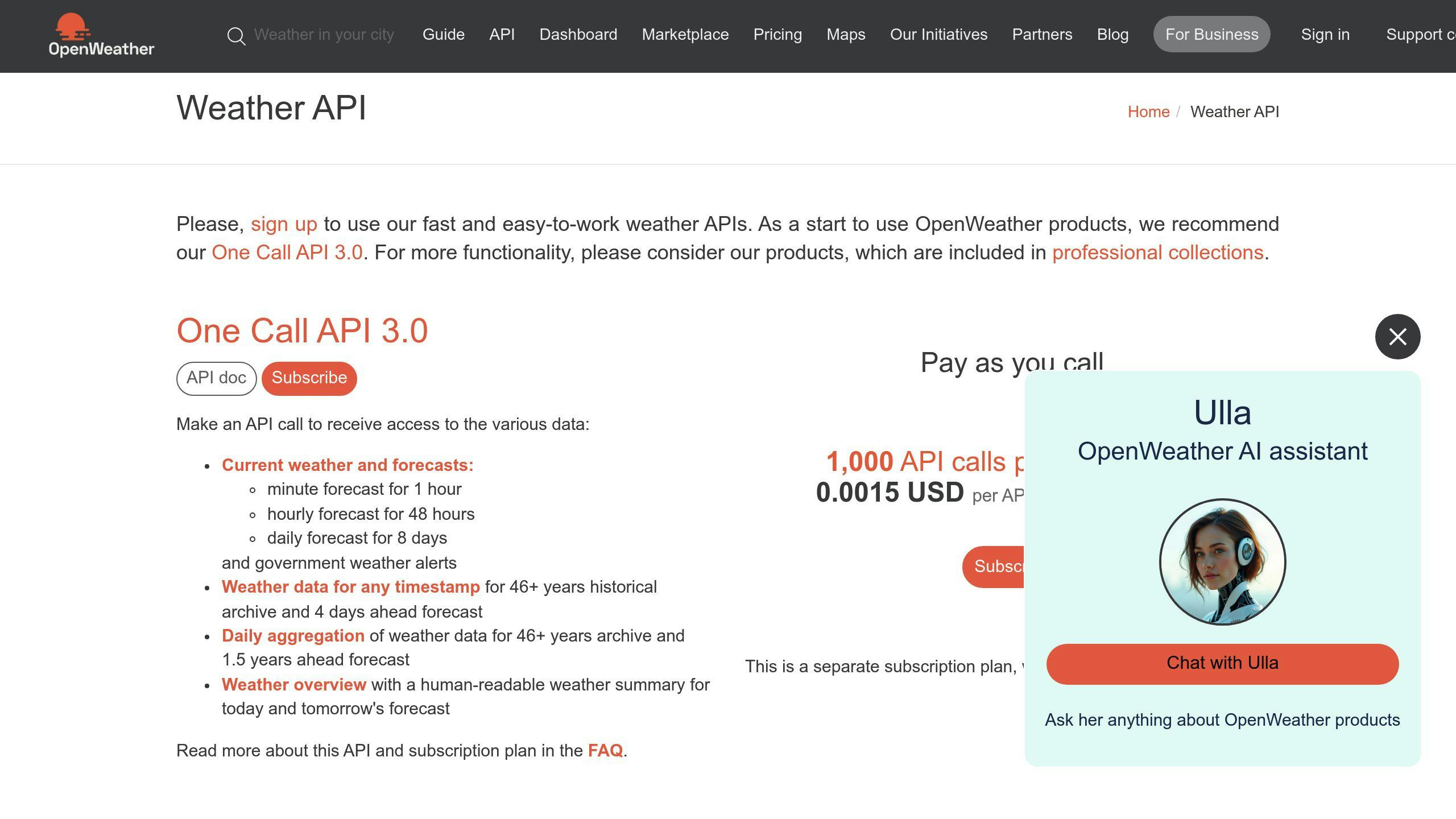Click the sign up link

click(x=283, y=223)
